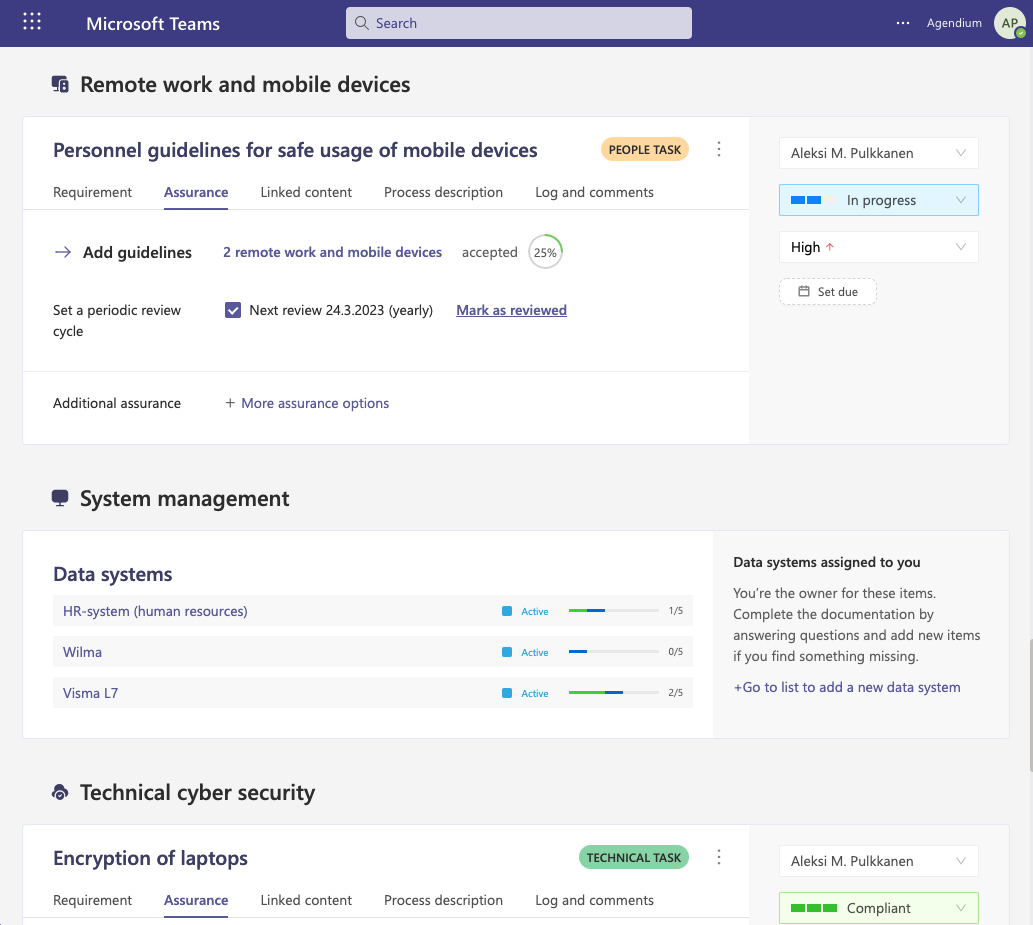Open Requirement tab of Personnel guidelines
The width and height of the screenshot is (1033, 925).
click(x=92, y=192)
